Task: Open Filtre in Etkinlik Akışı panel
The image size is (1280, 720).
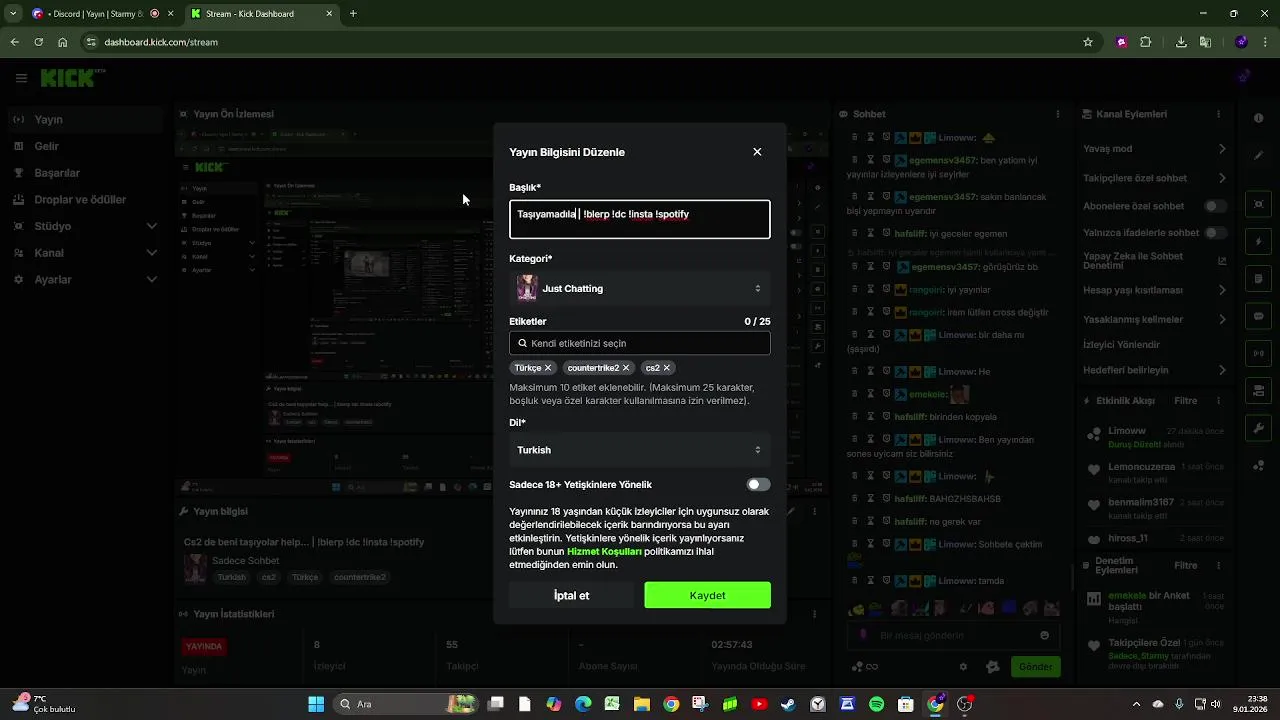Action: click(1185, 401)
